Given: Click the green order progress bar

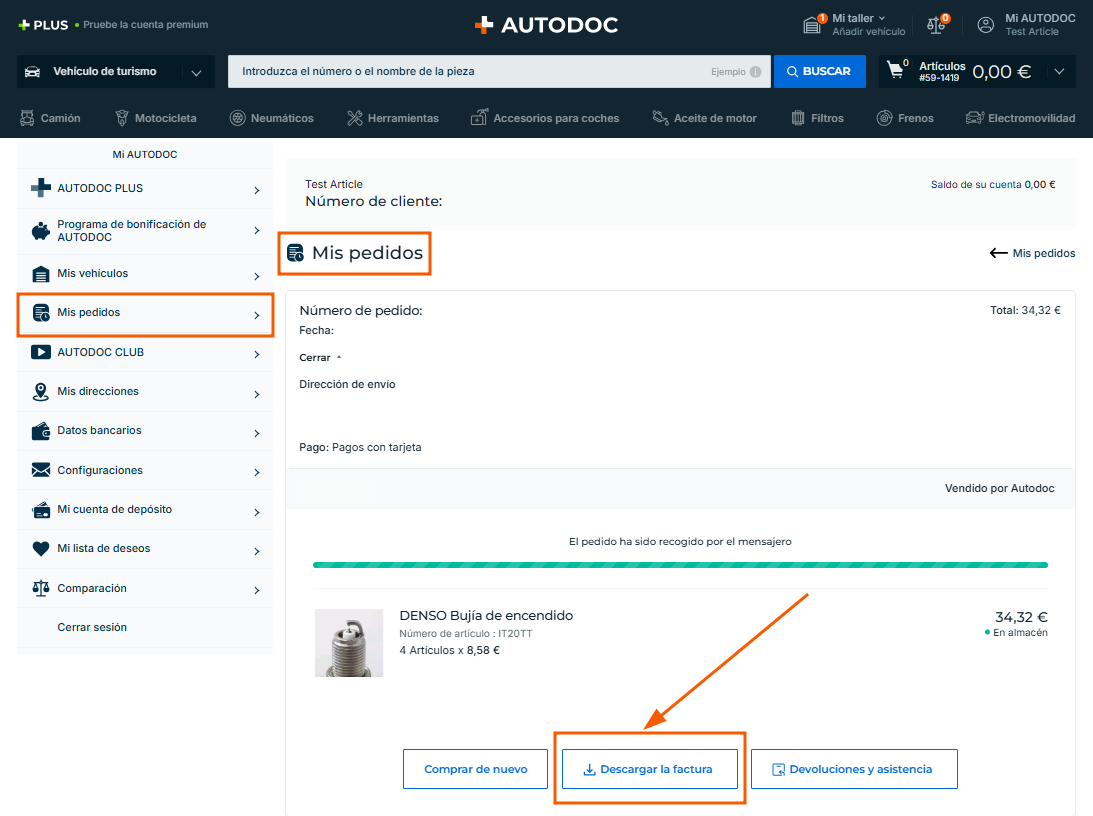Looking at the screenshot, I should click(680, 565).
